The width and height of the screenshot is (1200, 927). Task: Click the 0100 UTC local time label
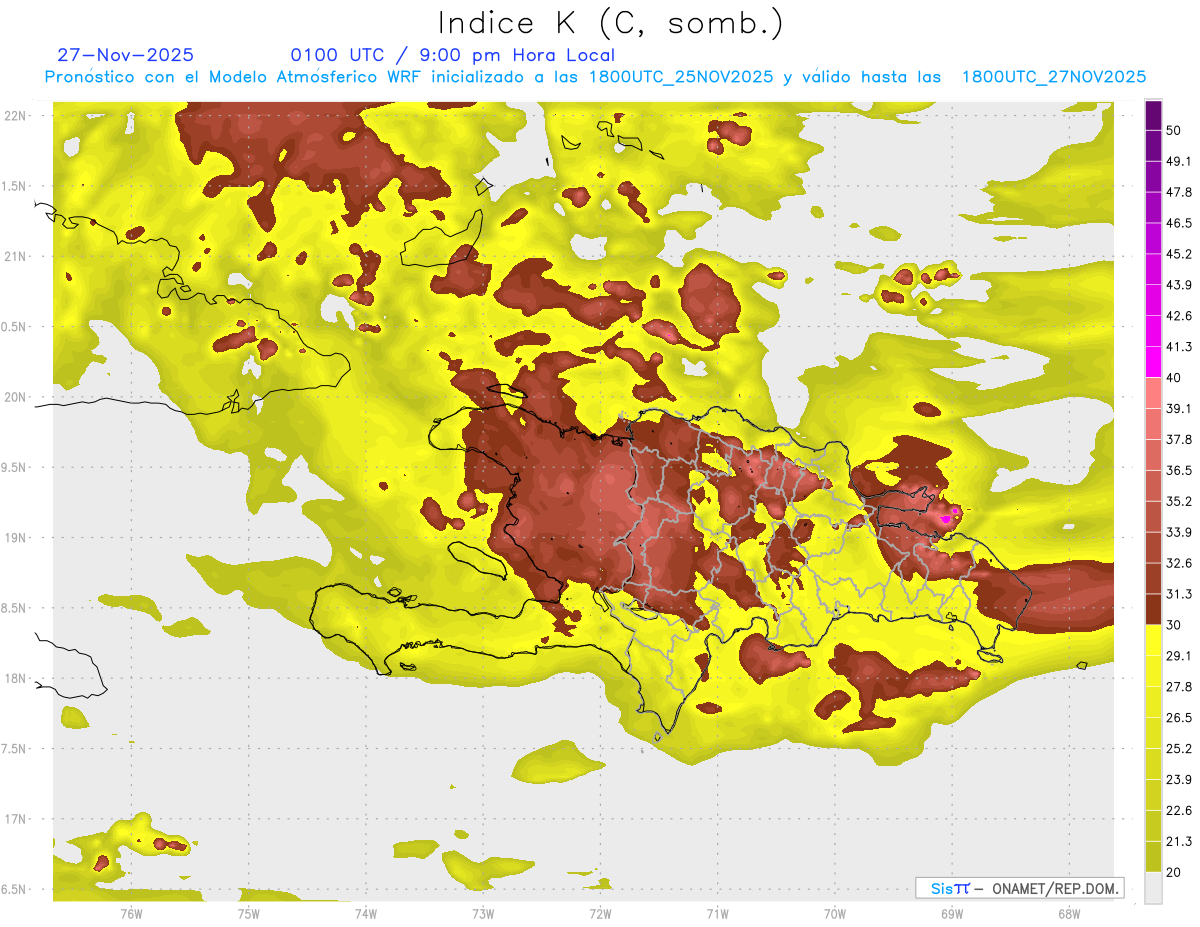tap(452, 55)
